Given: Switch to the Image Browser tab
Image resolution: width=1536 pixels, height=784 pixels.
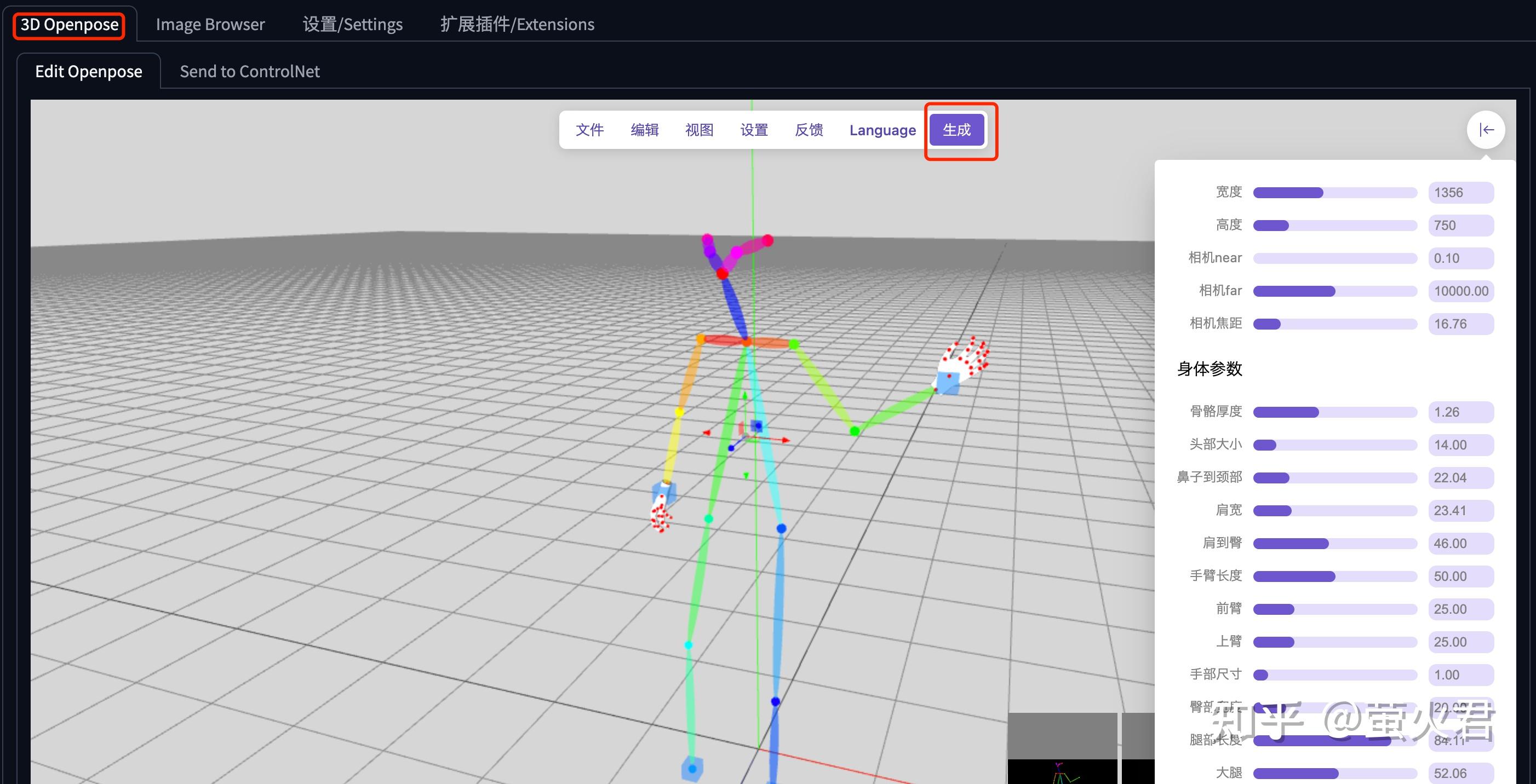Looking at the screenshot, I should click(210, 24).
